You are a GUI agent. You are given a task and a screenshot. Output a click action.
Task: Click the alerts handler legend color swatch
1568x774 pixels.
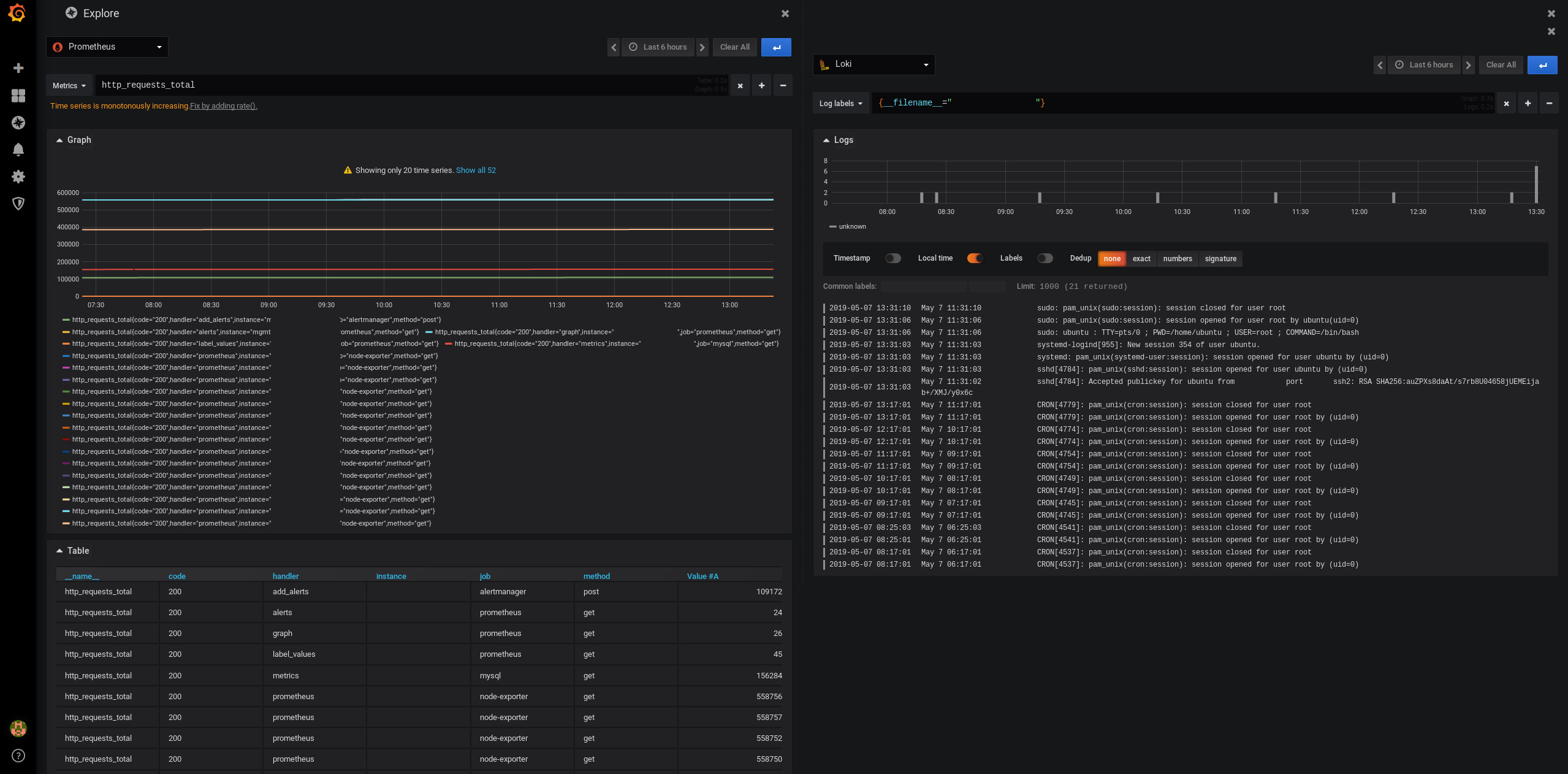tap(66, 332)
